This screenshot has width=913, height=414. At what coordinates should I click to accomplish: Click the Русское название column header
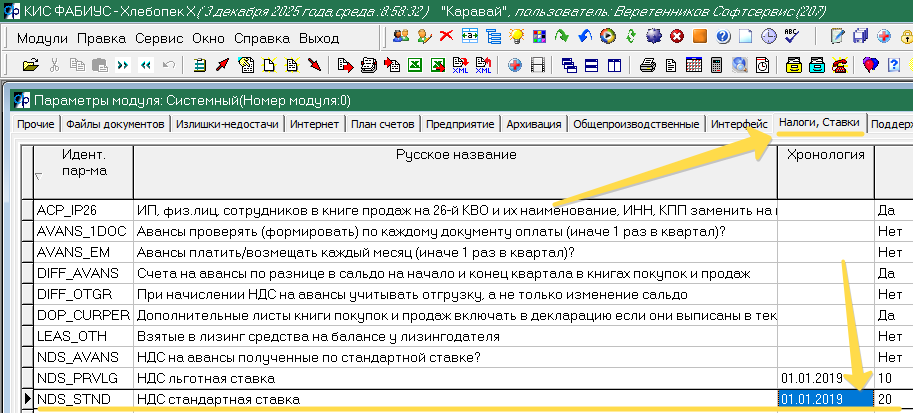tap(455, 172)
